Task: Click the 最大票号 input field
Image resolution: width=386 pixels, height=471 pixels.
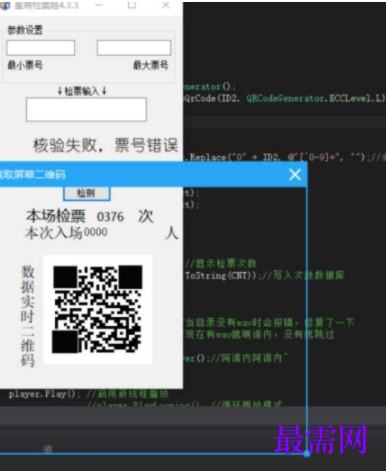Action: click(134, 48)
